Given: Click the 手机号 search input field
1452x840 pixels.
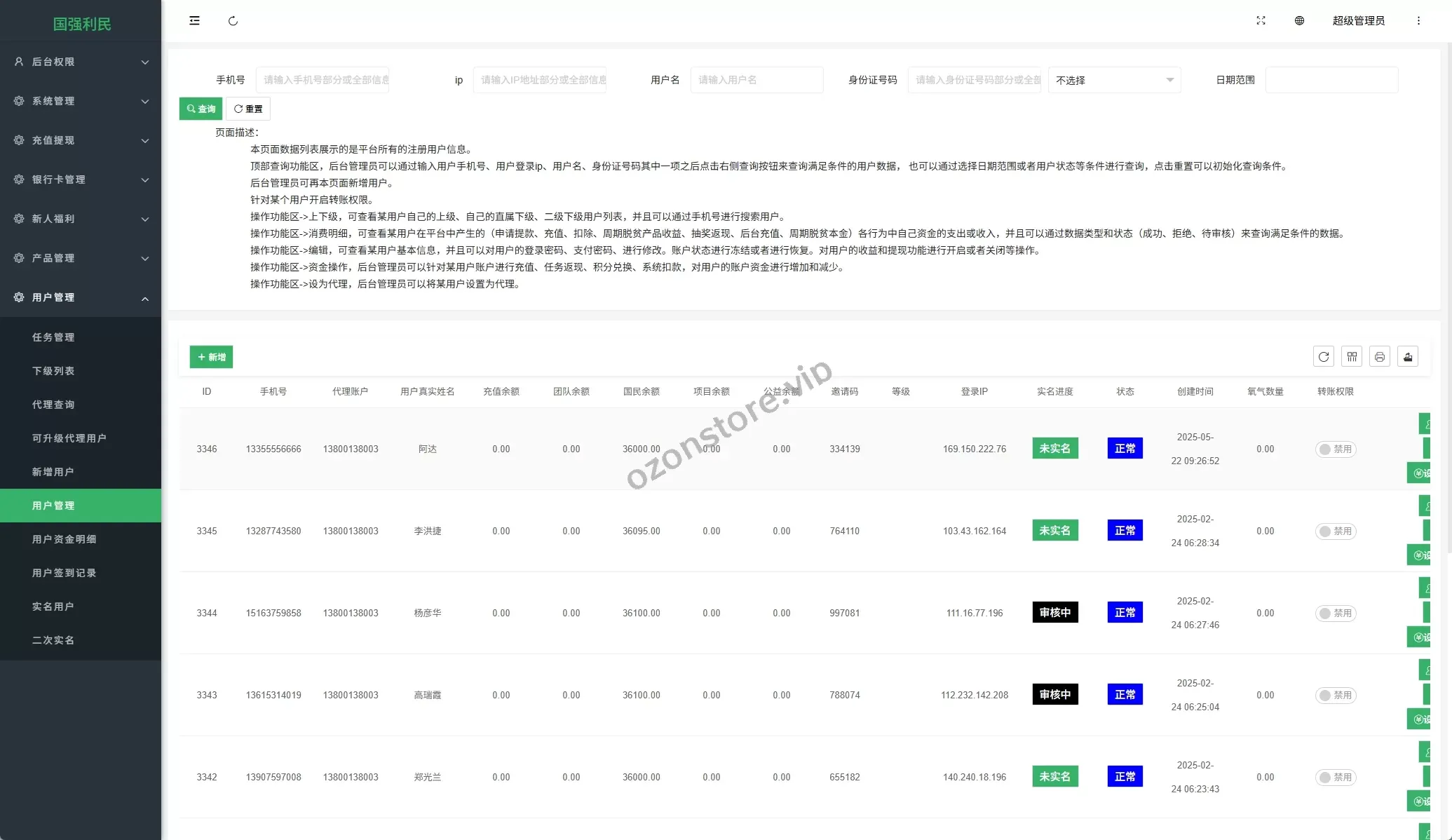Looking at the screenshot, I should 323,80.
